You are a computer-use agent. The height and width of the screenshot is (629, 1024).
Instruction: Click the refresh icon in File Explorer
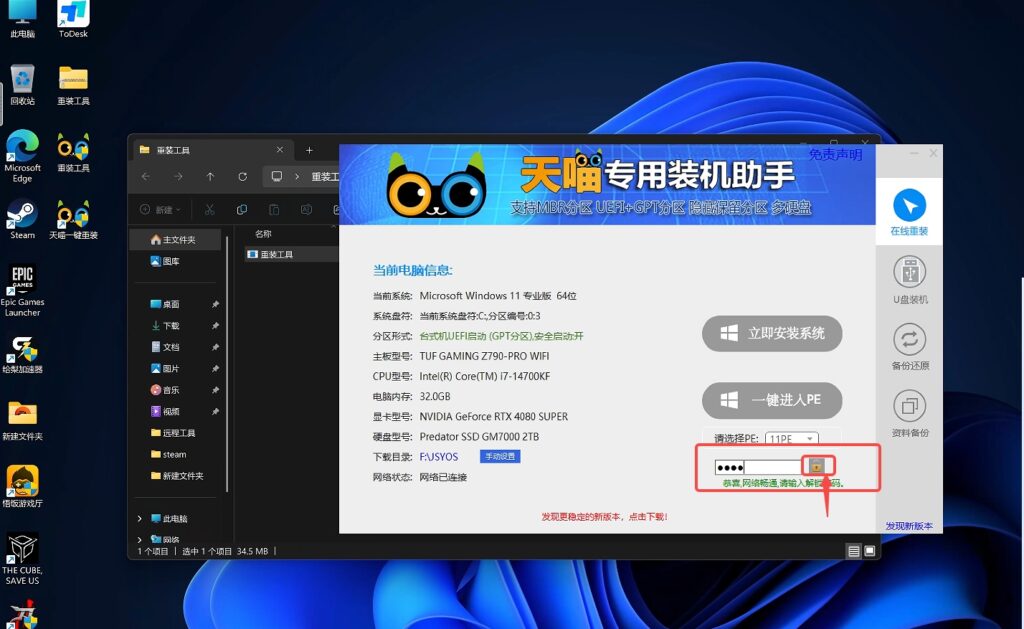242,177
